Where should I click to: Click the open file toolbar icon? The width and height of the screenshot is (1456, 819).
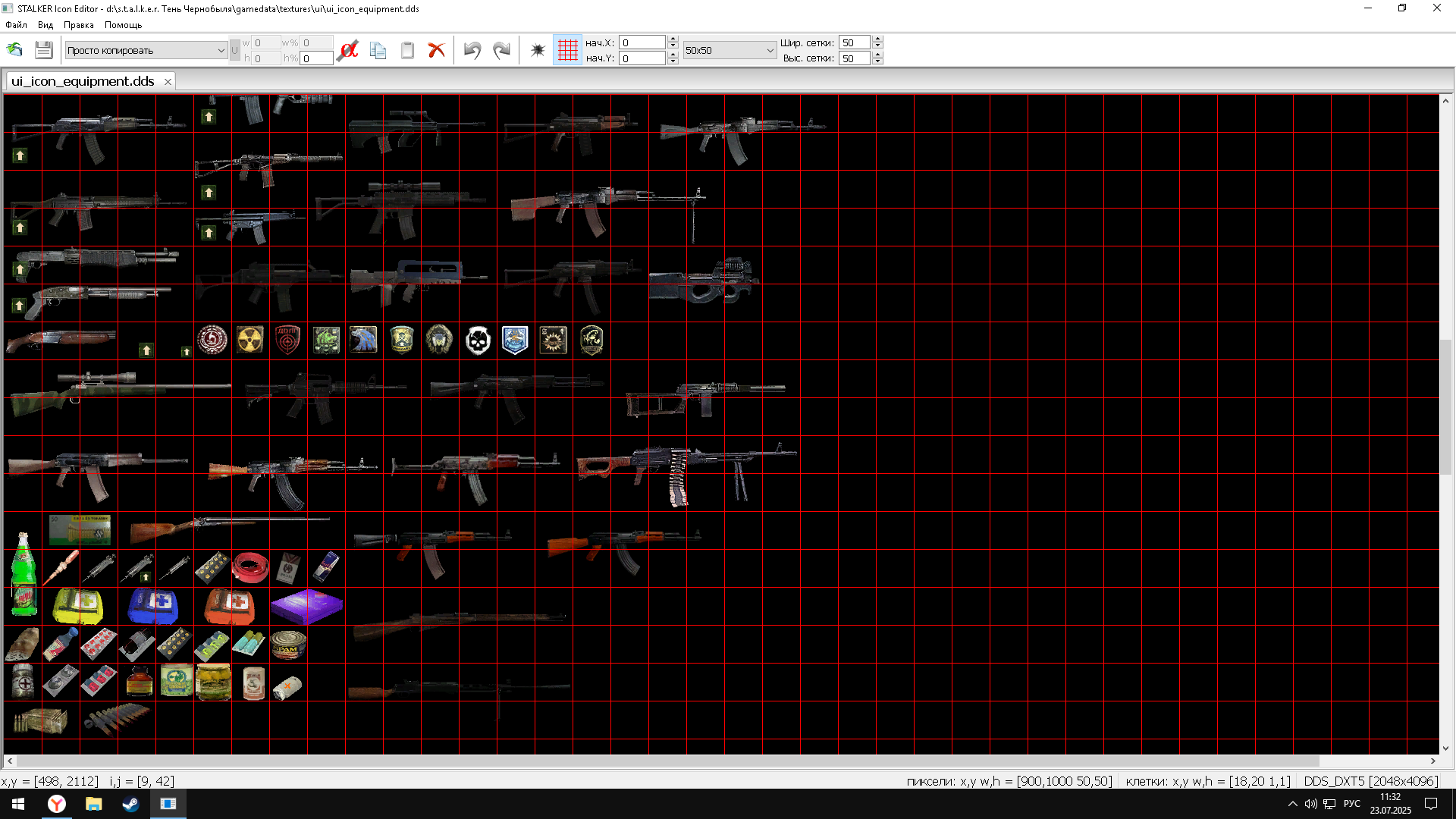pos(14,50)
